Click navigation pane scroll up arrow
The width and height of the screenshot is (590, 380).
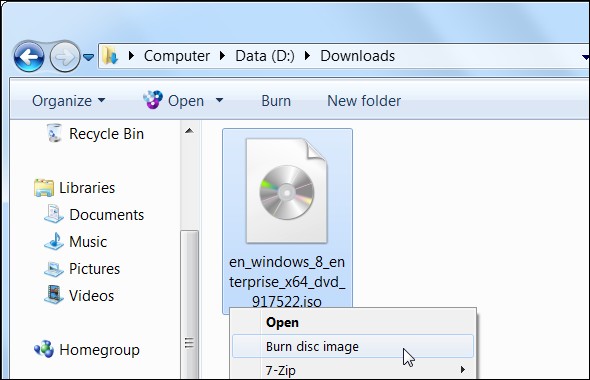[189, 131]
